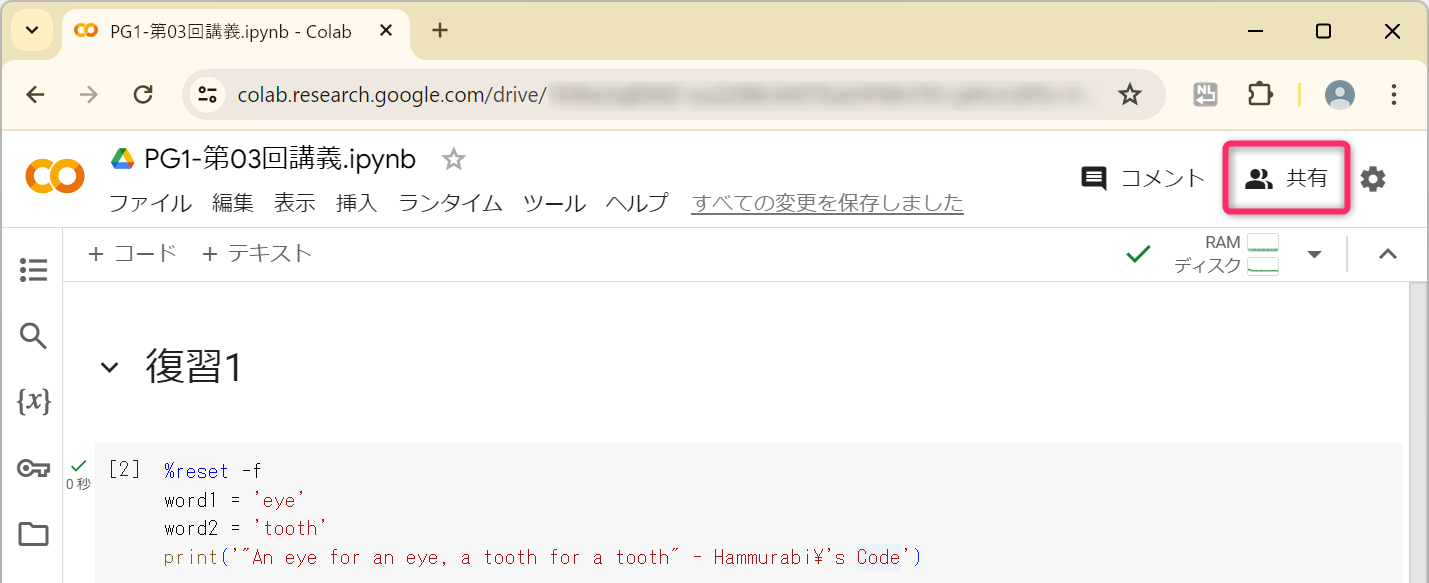The image size is (1429, 583).
Task: Open the search icon in left sidebar
Action: [33, 336]
